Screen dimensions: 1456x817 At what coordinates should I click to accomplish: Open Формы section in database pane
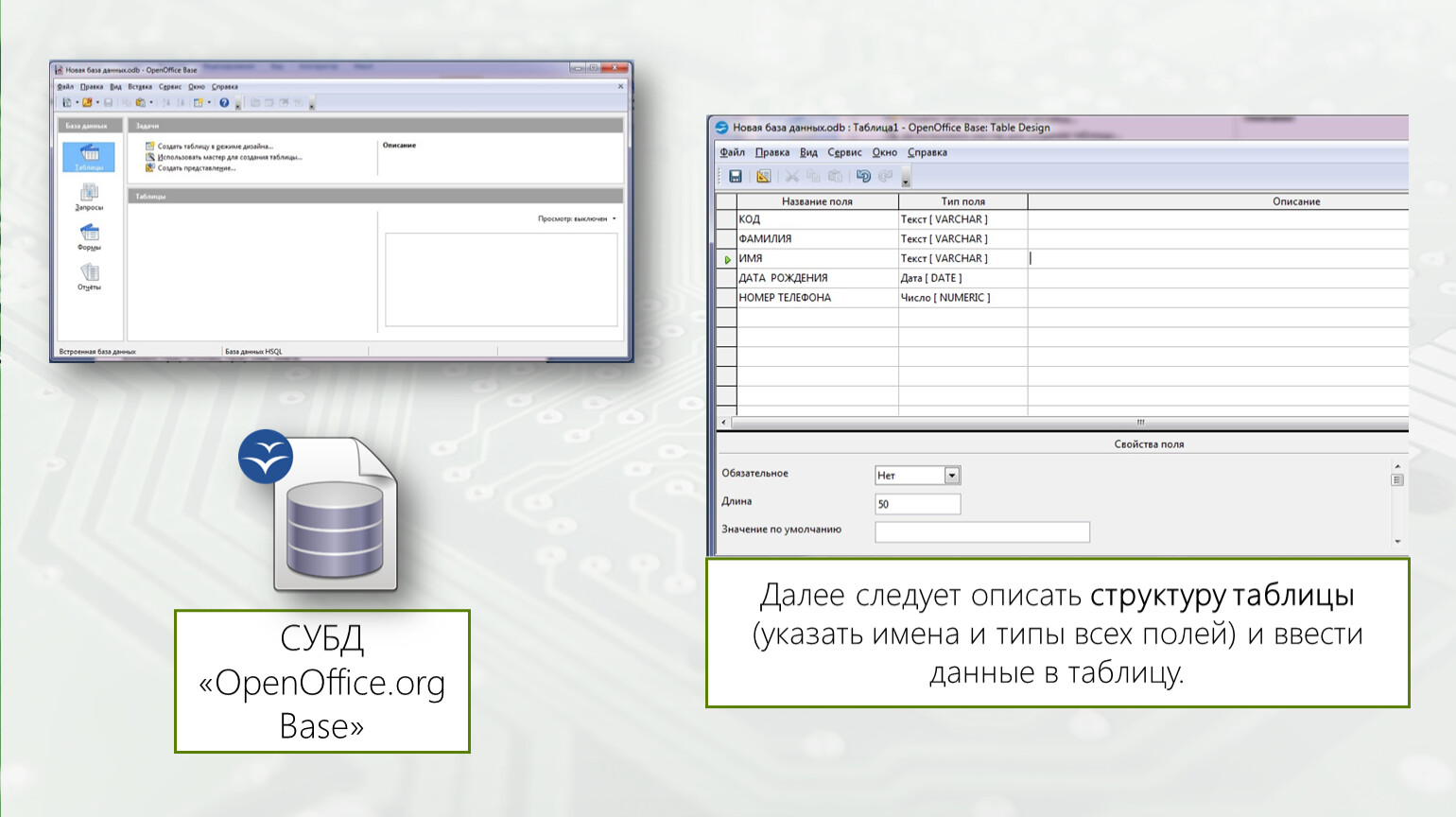(89, 236)
